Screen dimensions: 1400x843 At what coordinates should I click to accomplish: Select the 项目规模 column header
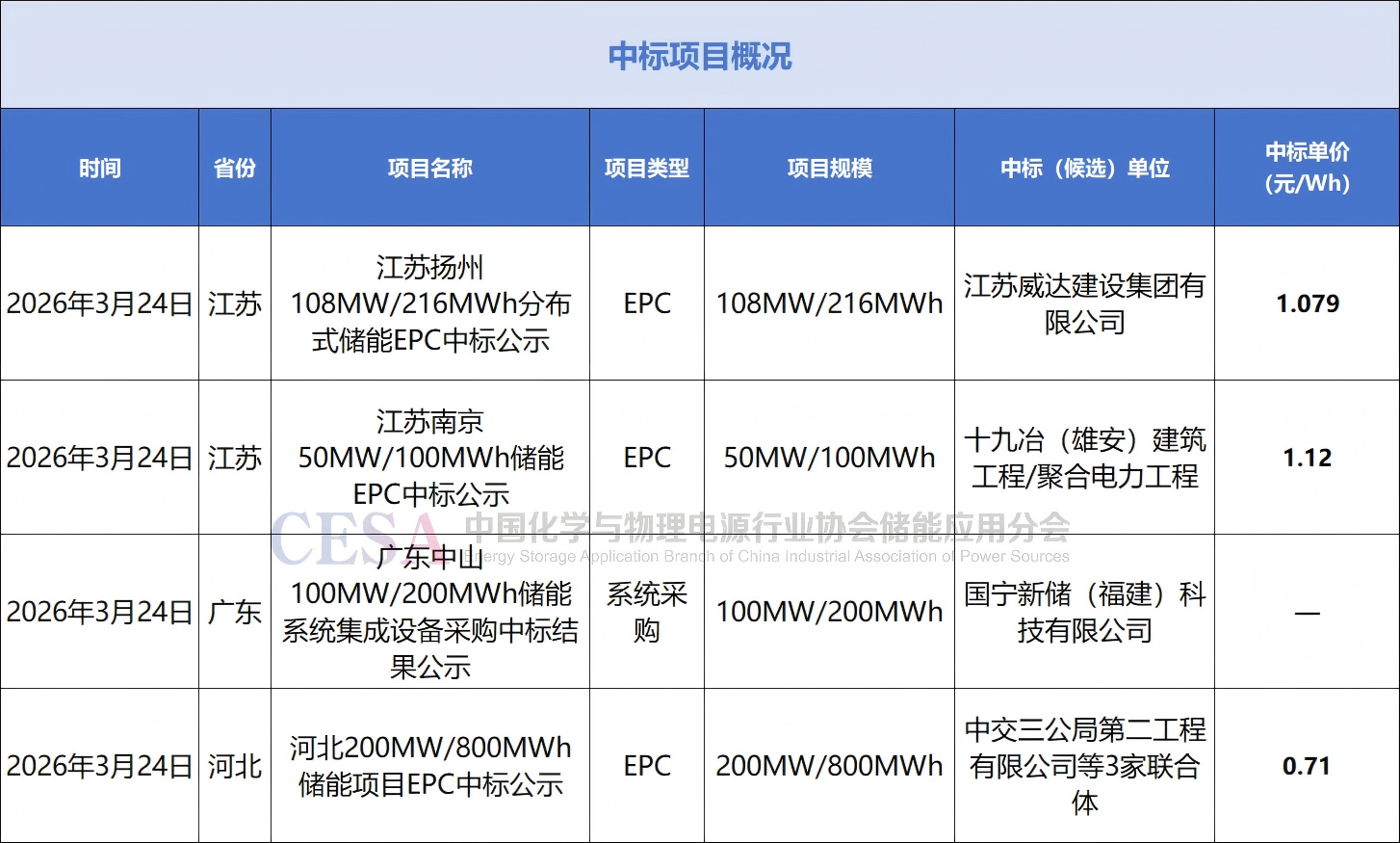[x=829, y=169]
